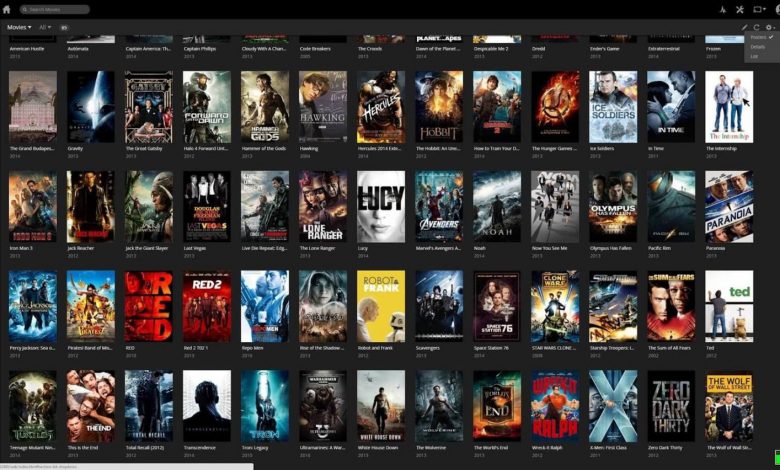This screenshot has height=470, width=780.
Task: Open White House Down poster
Action: pos(381,406)
